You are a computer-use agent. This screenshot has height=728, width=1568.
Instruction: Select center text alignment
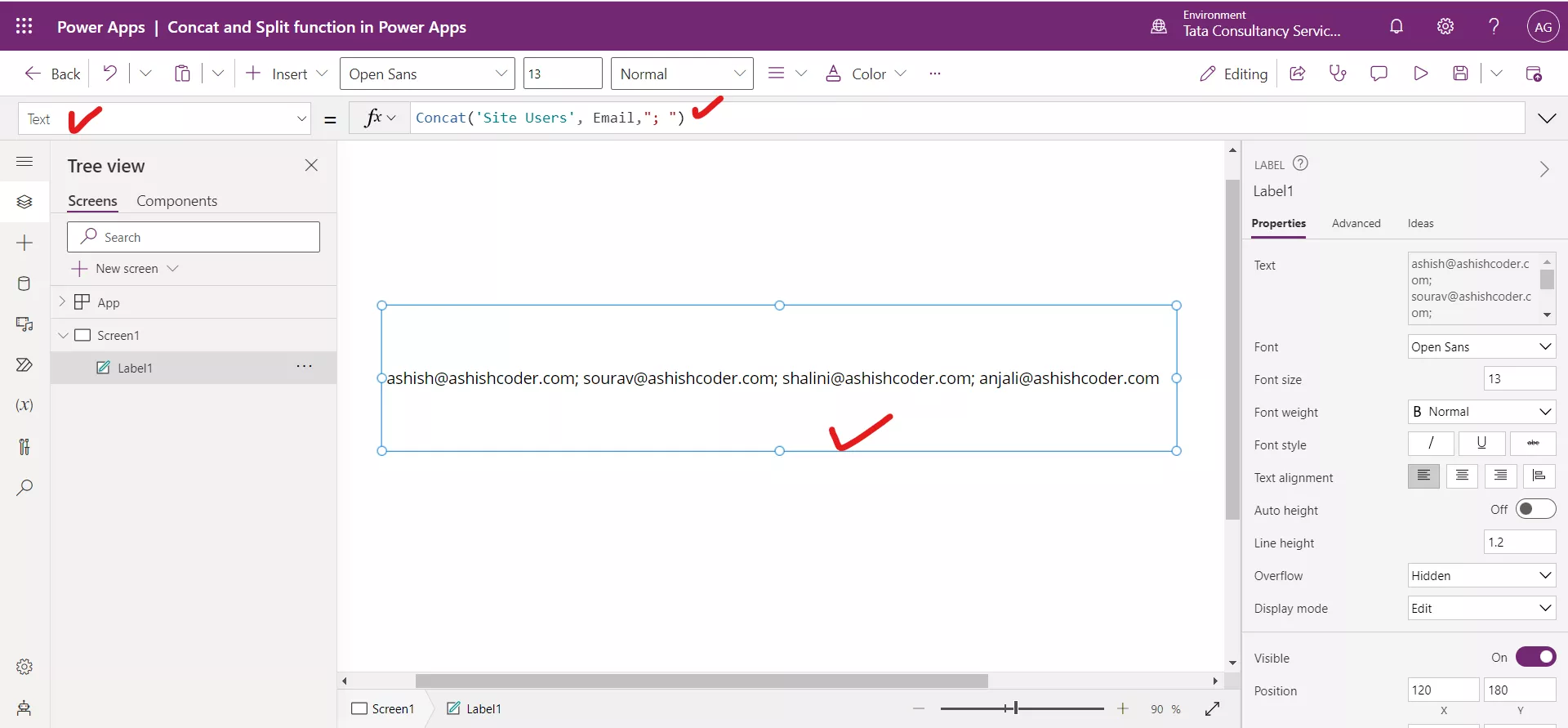point(1462,476)
